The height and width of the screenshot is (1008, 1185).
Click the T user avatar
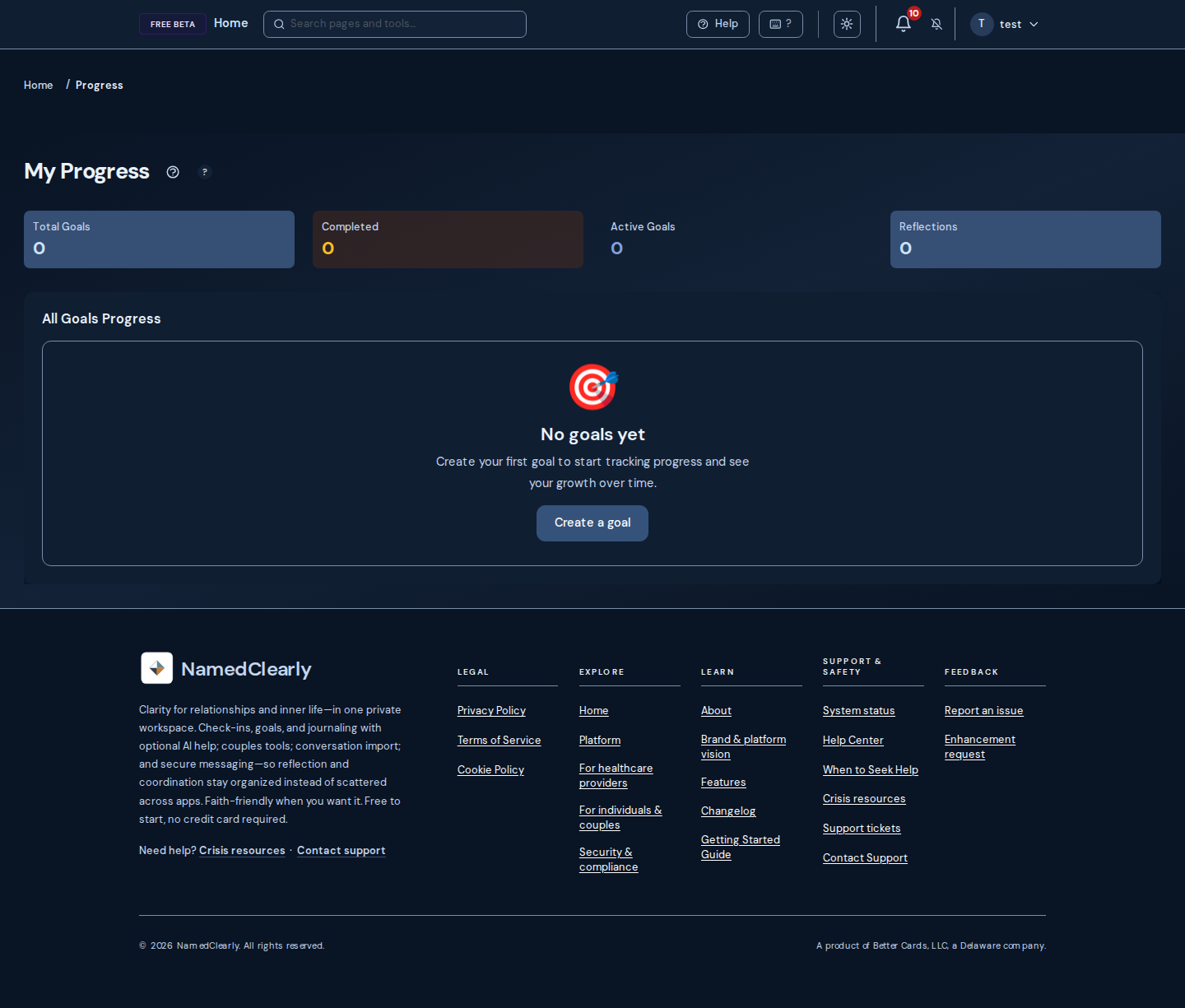tap(982, 24)
